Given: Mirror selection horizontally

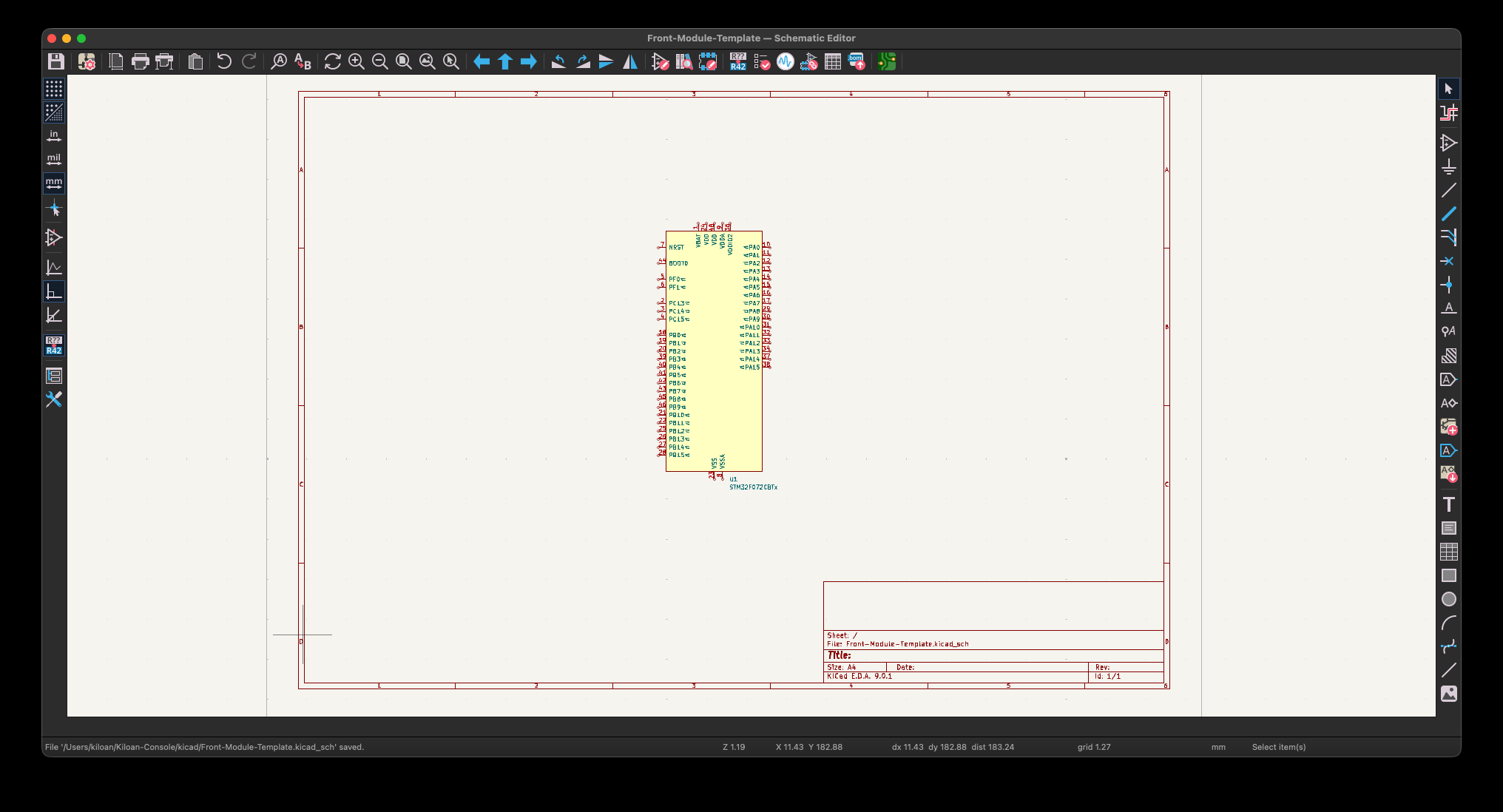Looking at the screenshot, I should coord(630,61).
